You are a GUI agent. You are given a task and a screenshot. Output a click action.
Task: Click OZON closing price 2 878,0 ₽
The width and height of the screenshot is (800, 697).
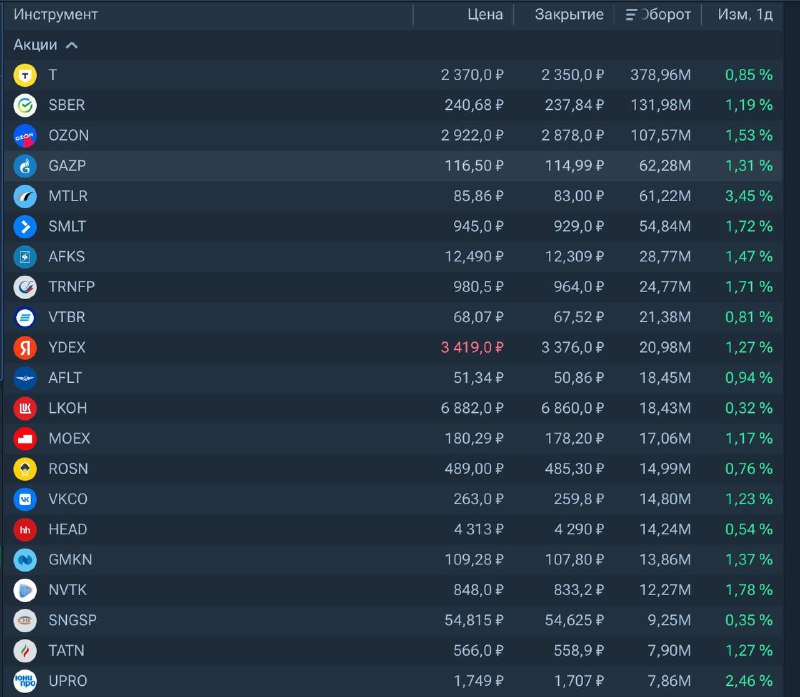click(x=572, y=135)
